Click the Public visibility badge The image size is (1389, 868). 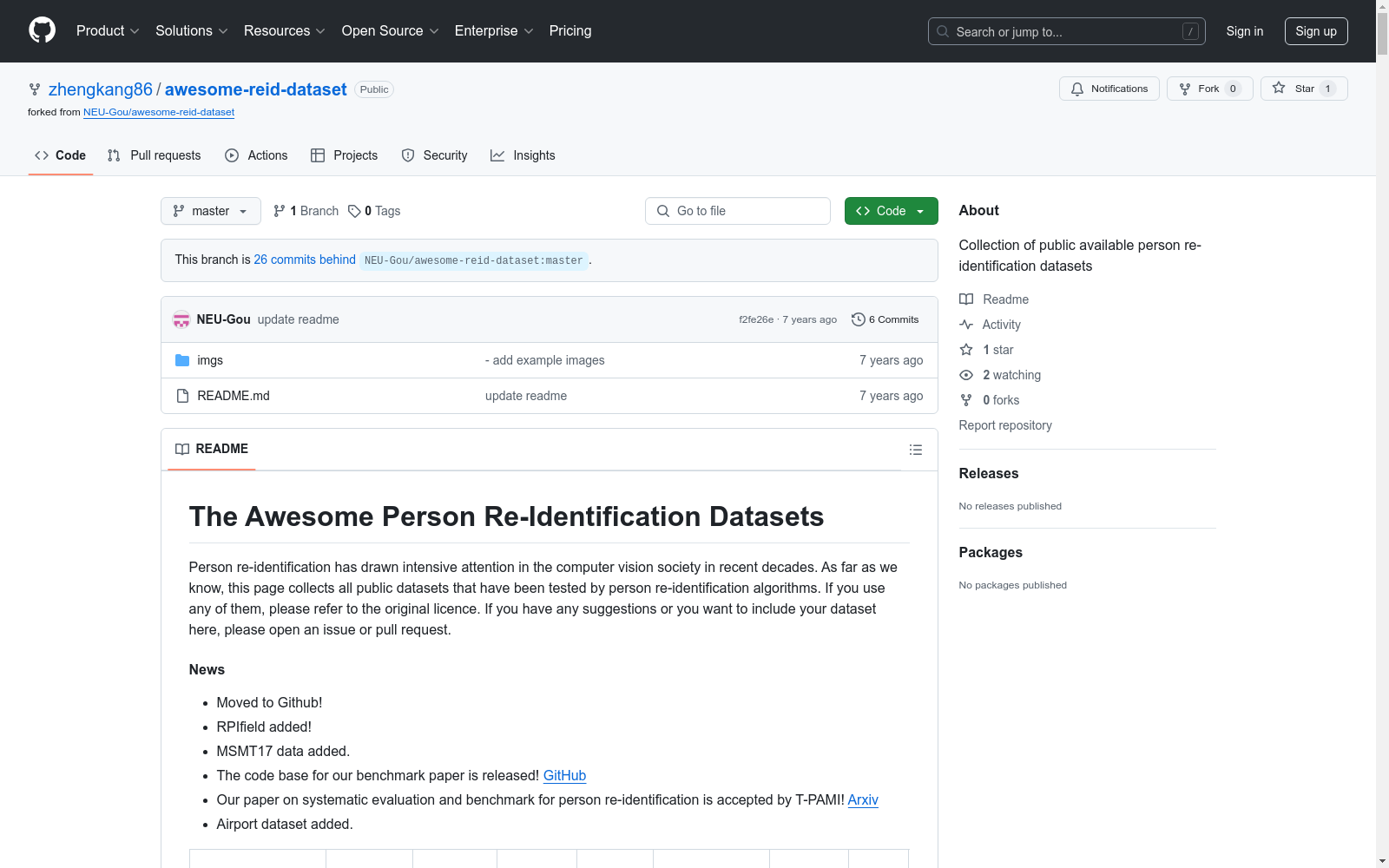pos(374,89)
